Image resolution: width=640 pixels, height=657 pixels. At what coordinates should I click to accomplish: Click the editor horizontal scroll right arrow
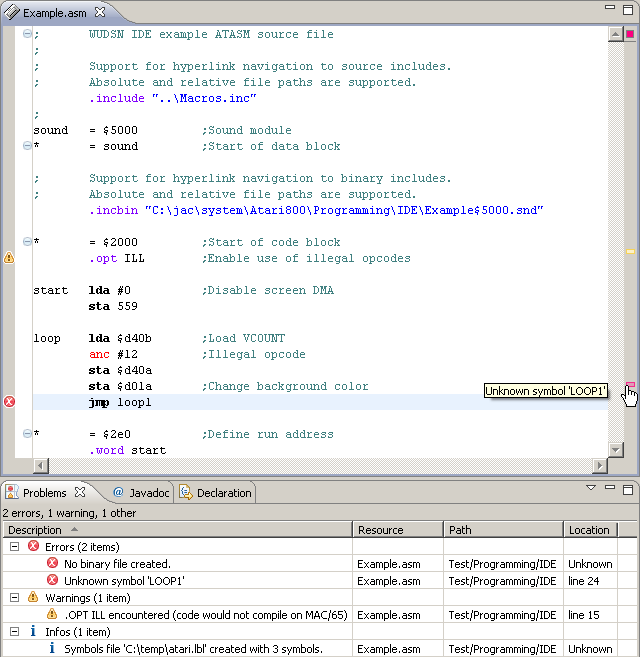pos(600,466)
